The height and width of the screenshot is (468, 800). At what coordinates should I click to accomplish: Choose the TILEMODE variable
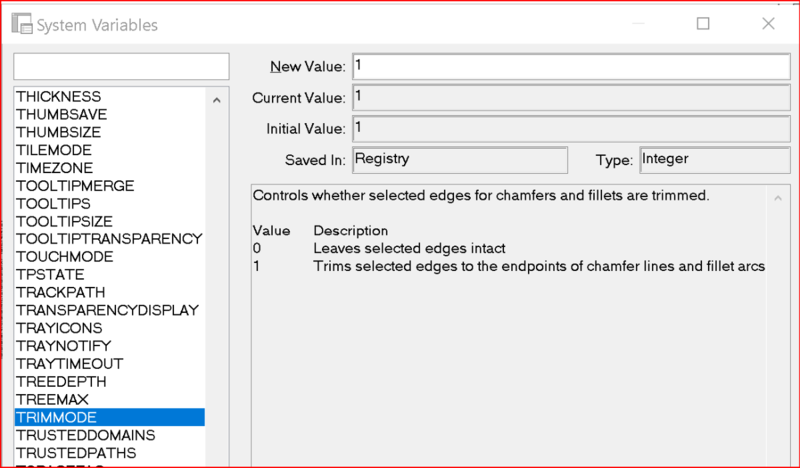pyautogui.click(x=54, y=150)
